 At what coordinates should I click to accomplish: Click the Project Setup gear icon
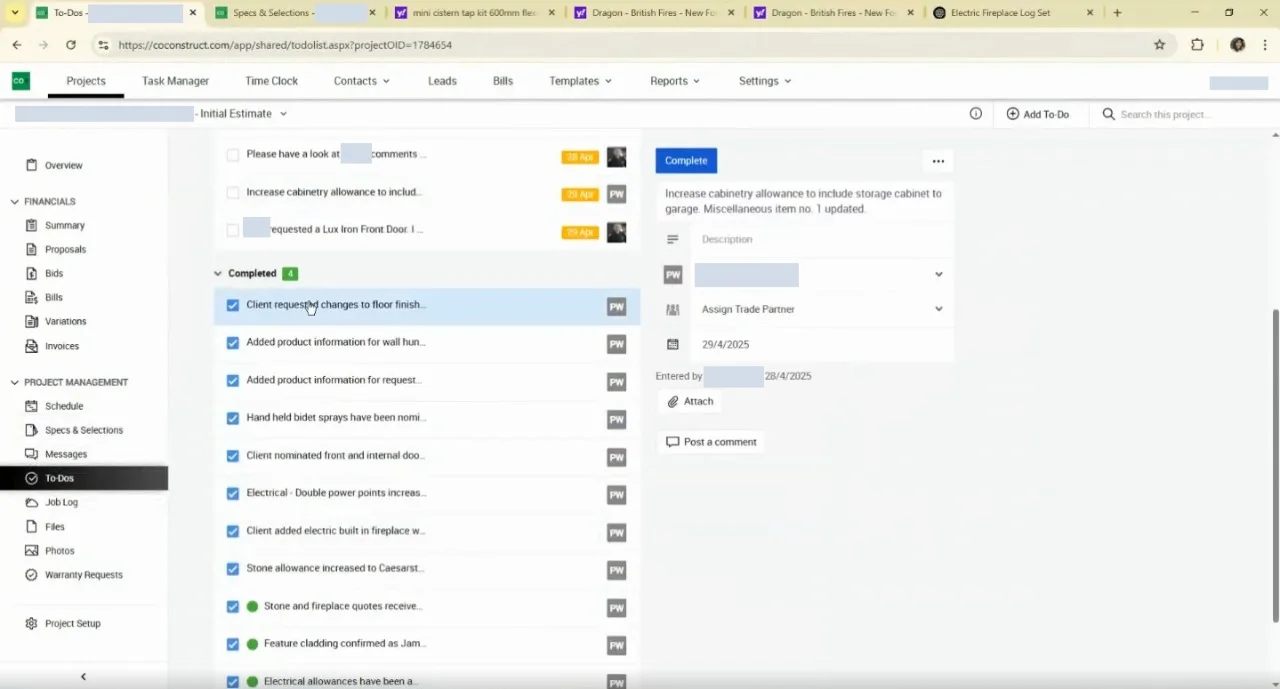coord(31,623)
